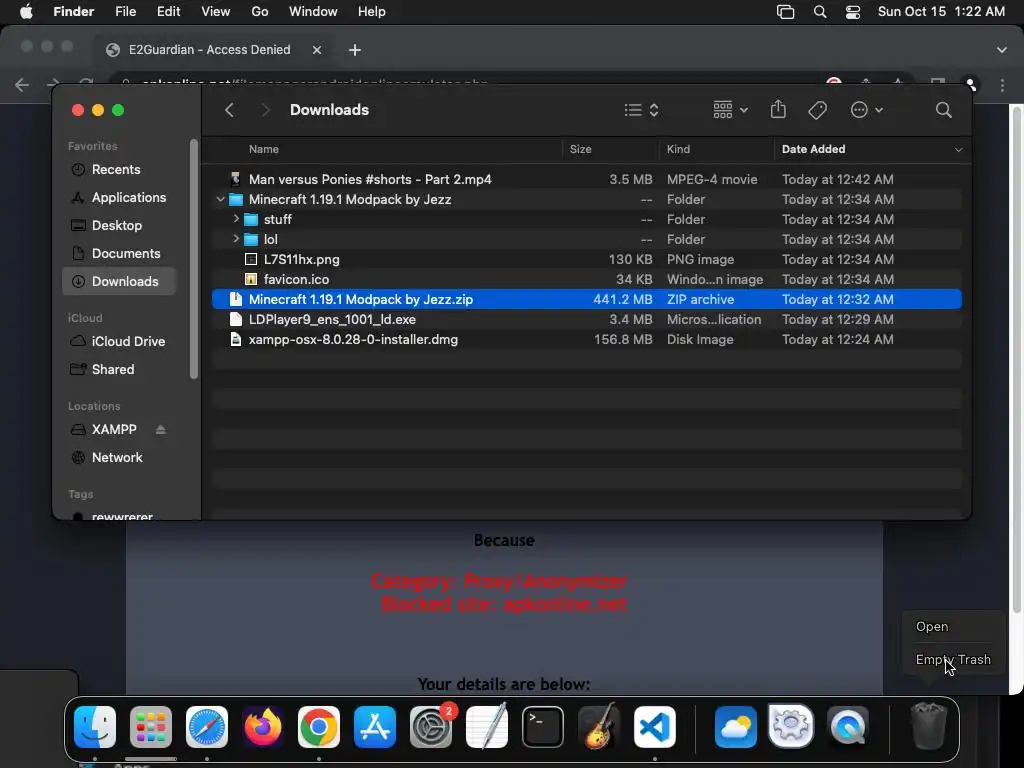Go back in Finder window
This screenshot has height=768, width=1024.
(x=229, y=110)
